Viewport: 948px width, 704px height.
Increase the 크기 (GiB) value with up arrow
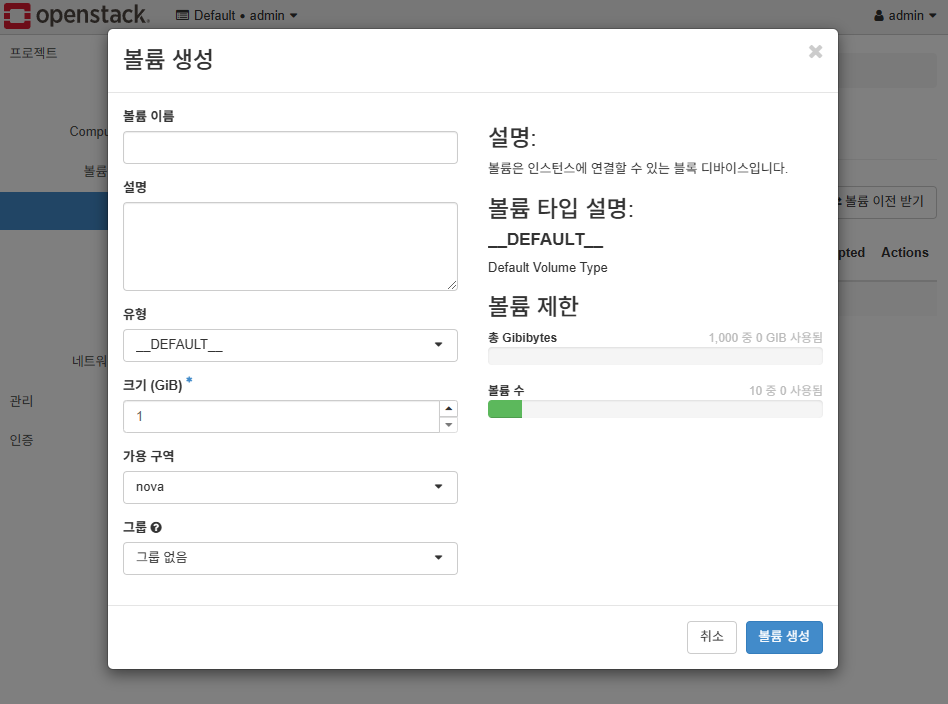(x=449, y=409)
